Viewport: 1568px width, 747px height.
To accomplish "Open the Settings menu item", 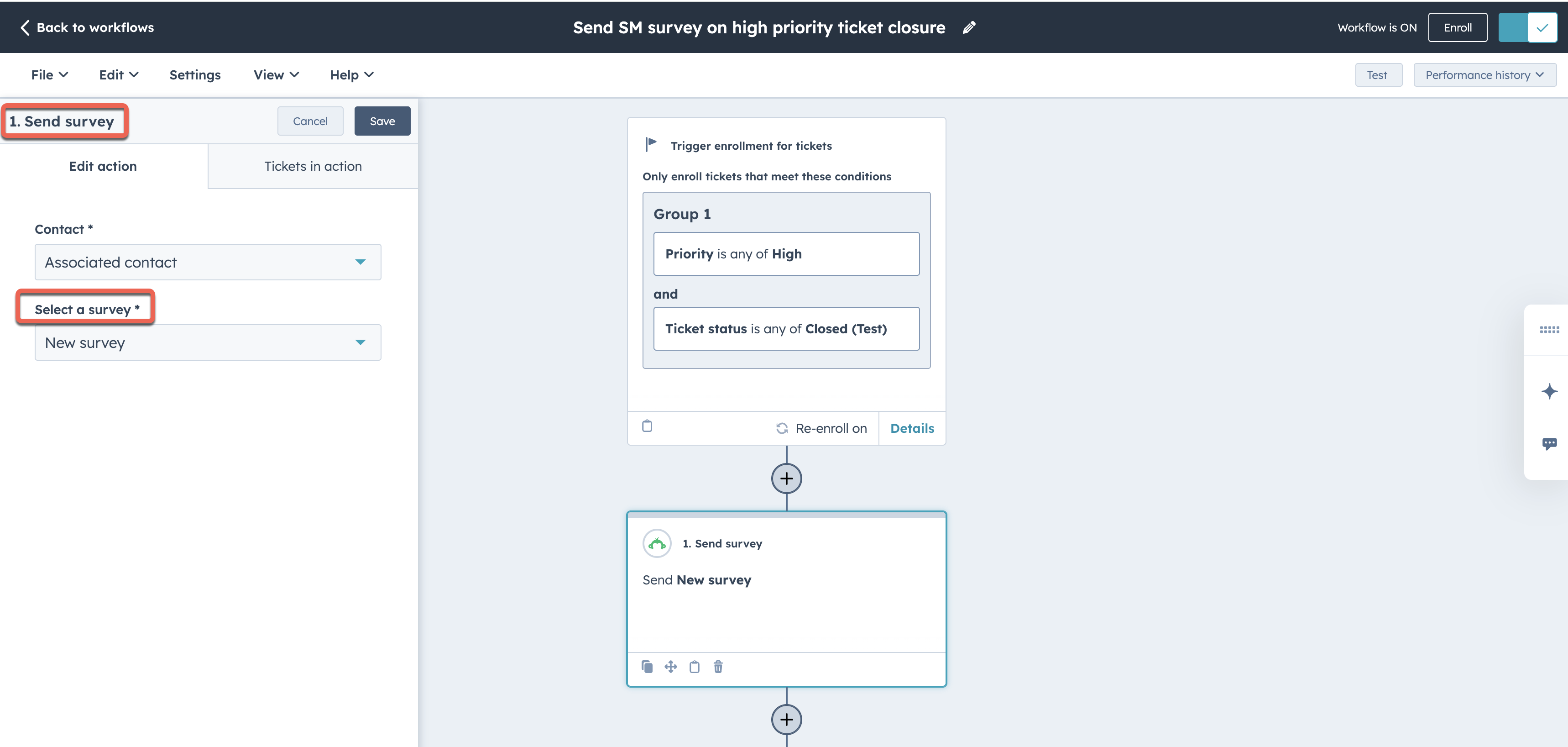I will pyautogui.click(x=195, y=75).
